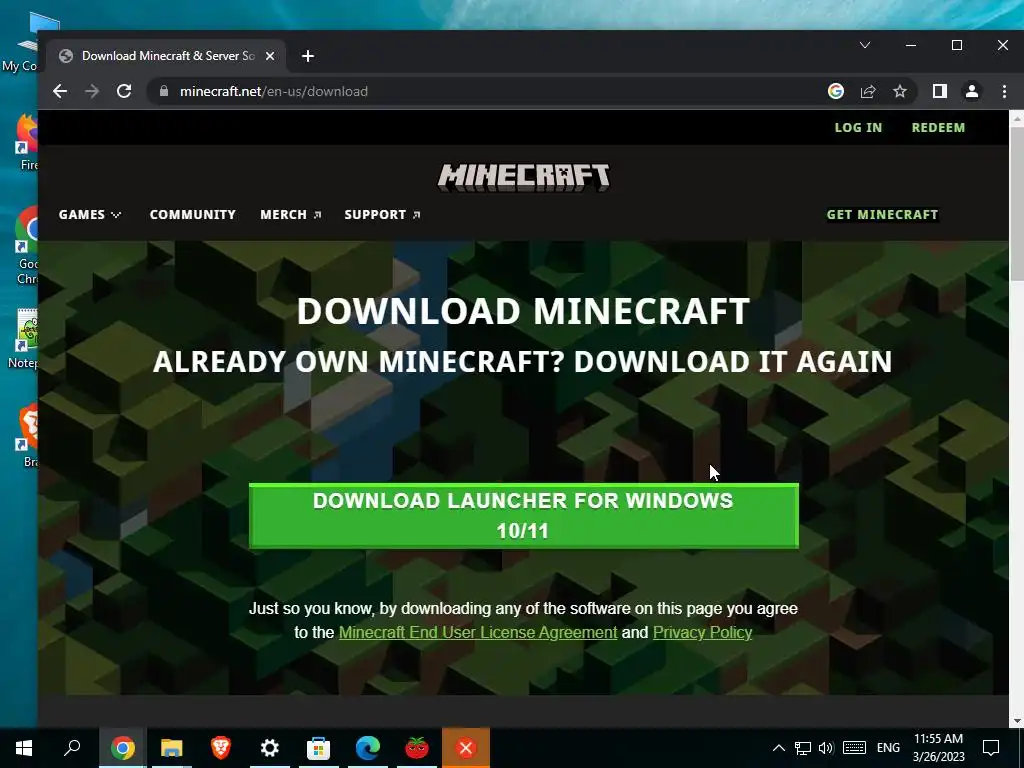Click the orange X app on taskbar
Image resolution: width=1024 pixels, height=768 pixels.
point(466,748)
